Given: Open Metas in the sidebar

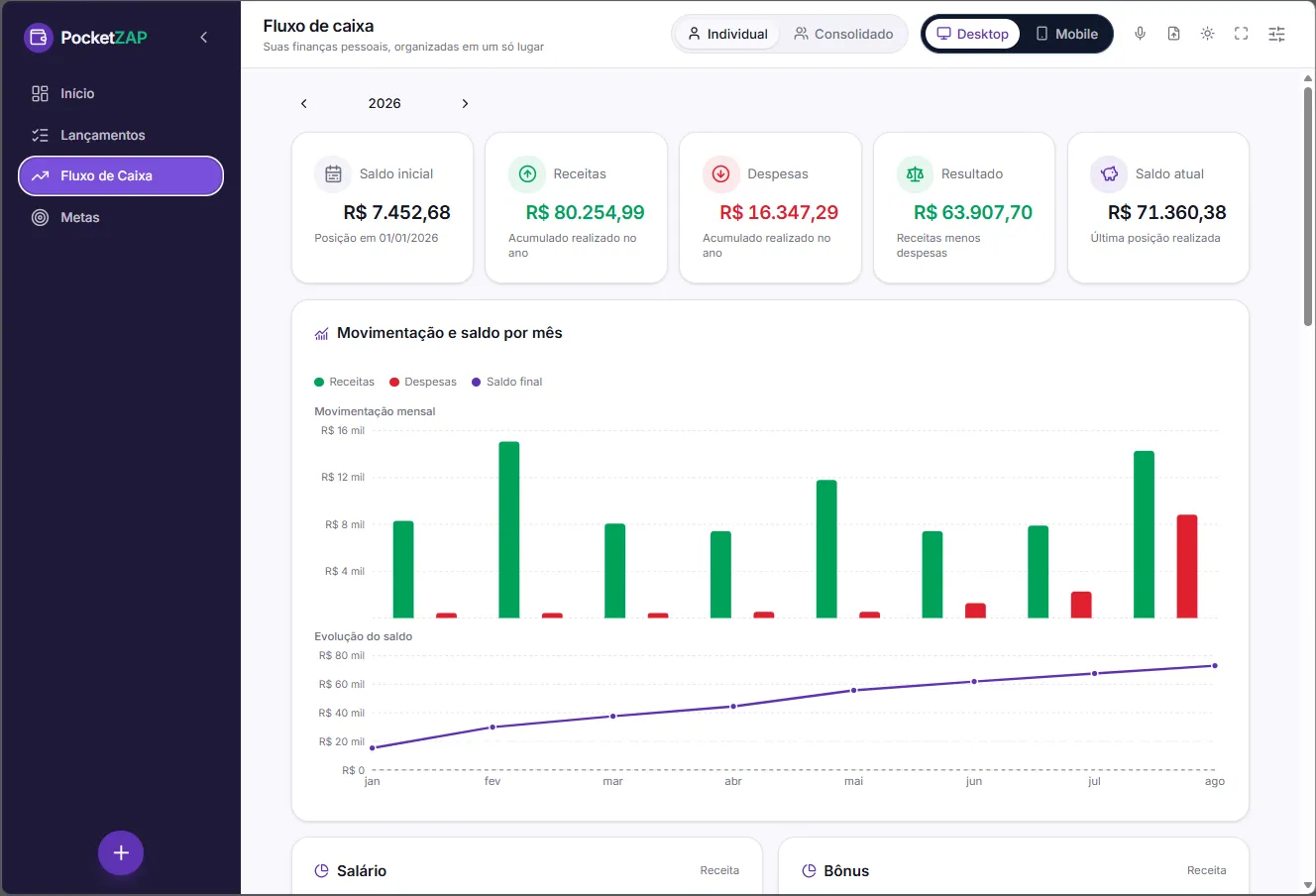Looking at the screenshot, I should pos(121,217).
